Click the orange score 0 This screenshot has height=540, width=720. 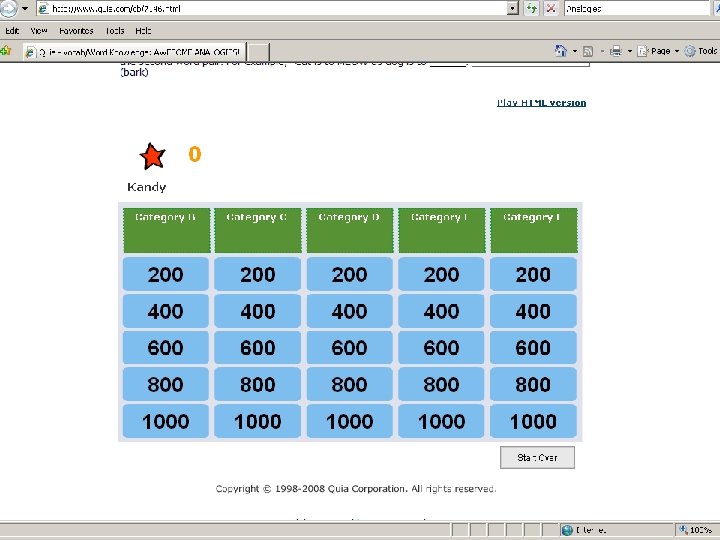195,154
